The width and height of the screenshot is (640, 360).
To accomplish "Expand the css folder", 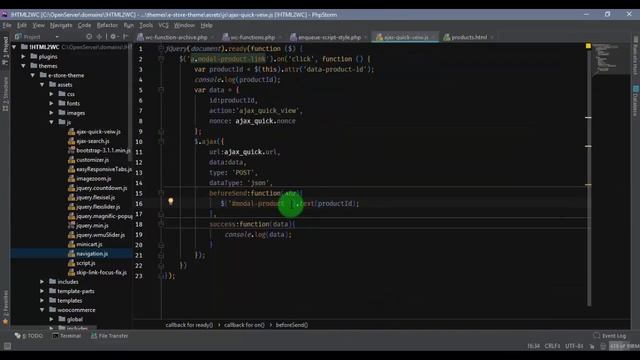I will pyautogui.click(x=51, y=94).
